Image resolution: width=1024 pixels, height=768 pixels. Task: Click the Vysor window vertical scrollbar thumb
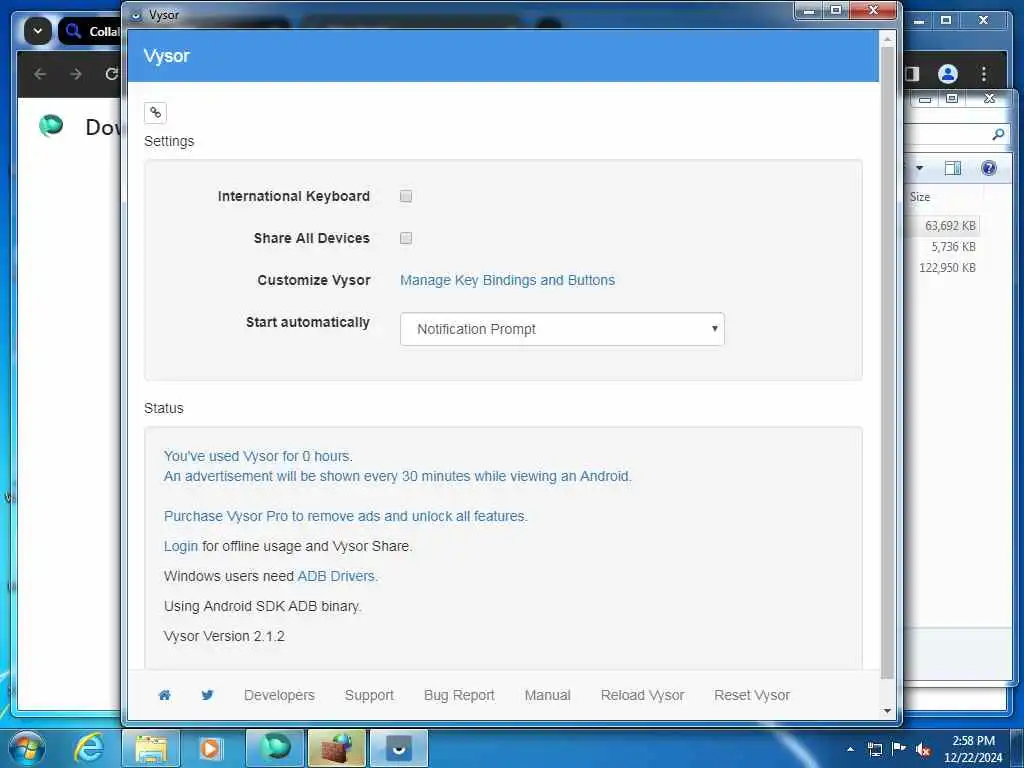pos(887,362)
